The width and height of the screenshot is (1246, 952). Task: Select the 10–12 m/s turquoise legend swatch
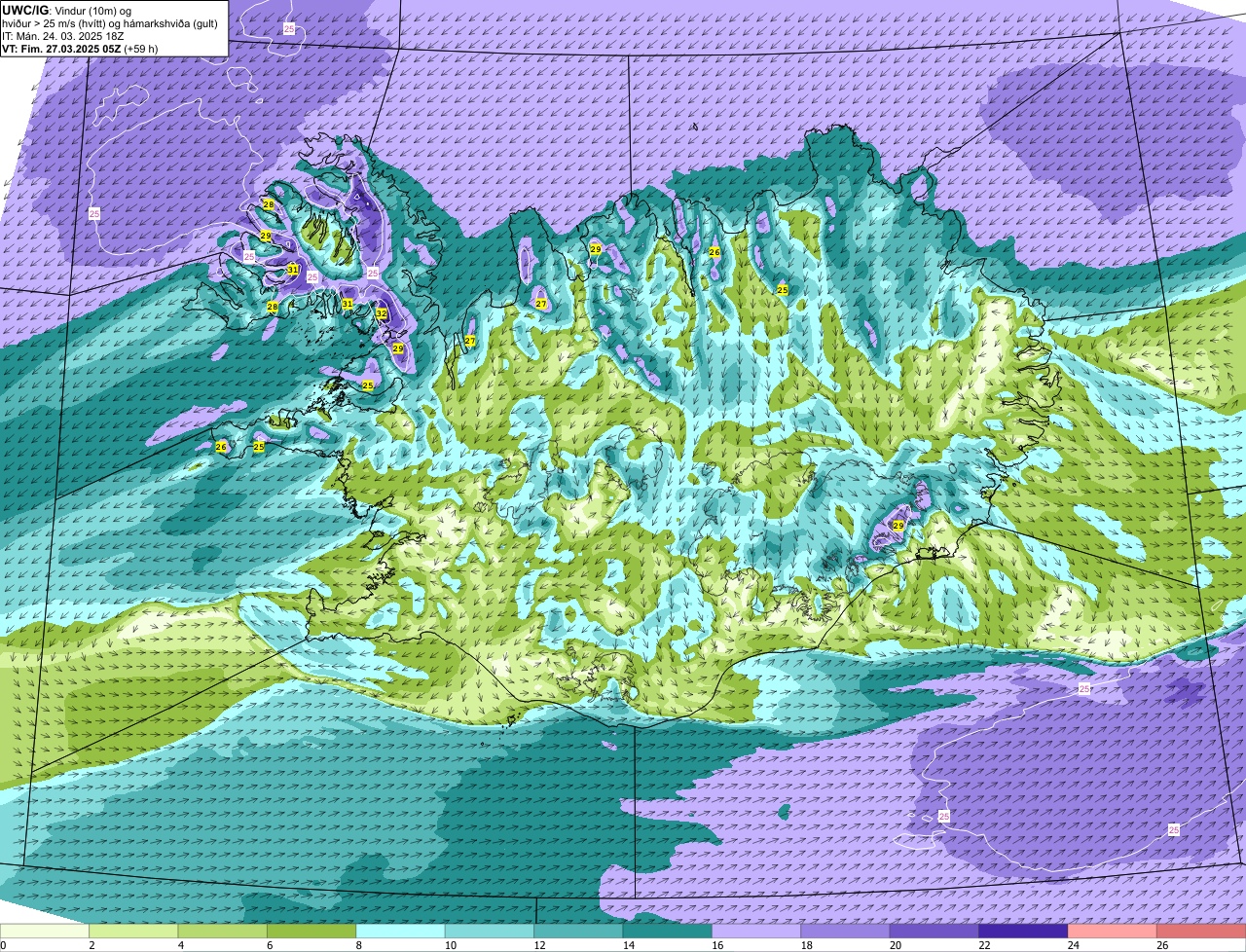click(490, 931)
